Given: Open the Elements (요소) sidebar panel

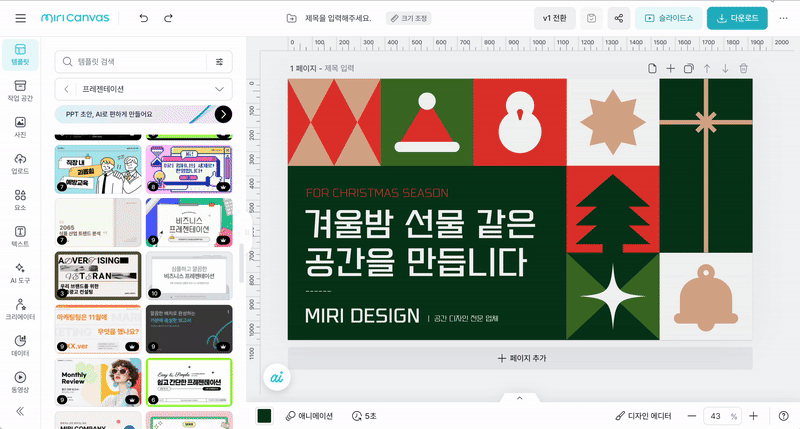Looking at the screenshot, I should coord(20,199).
